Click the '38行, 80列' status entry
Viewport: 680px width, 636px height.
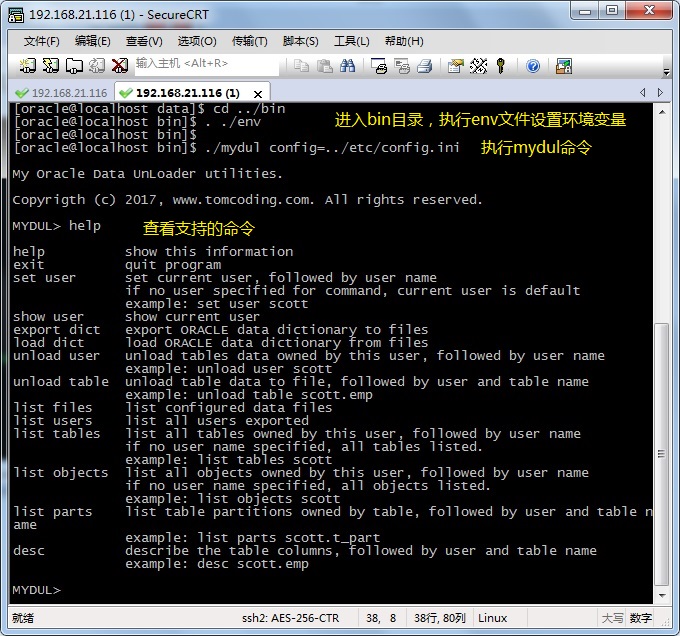pyautogui.click(x=440, y=618)
